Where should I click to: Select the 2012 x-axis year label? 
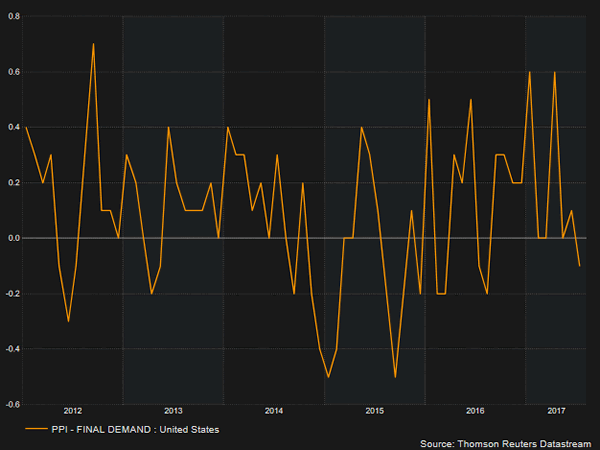(72, 411)
